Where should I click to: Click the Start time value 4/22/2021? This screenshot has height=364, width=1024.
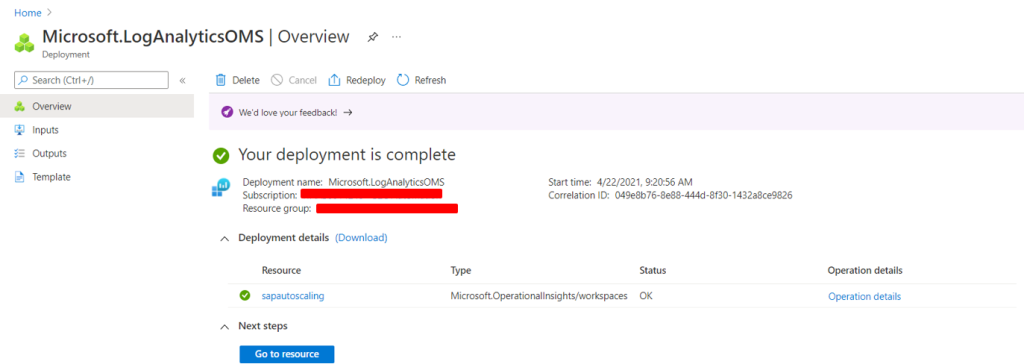click(x=645, y=181)
